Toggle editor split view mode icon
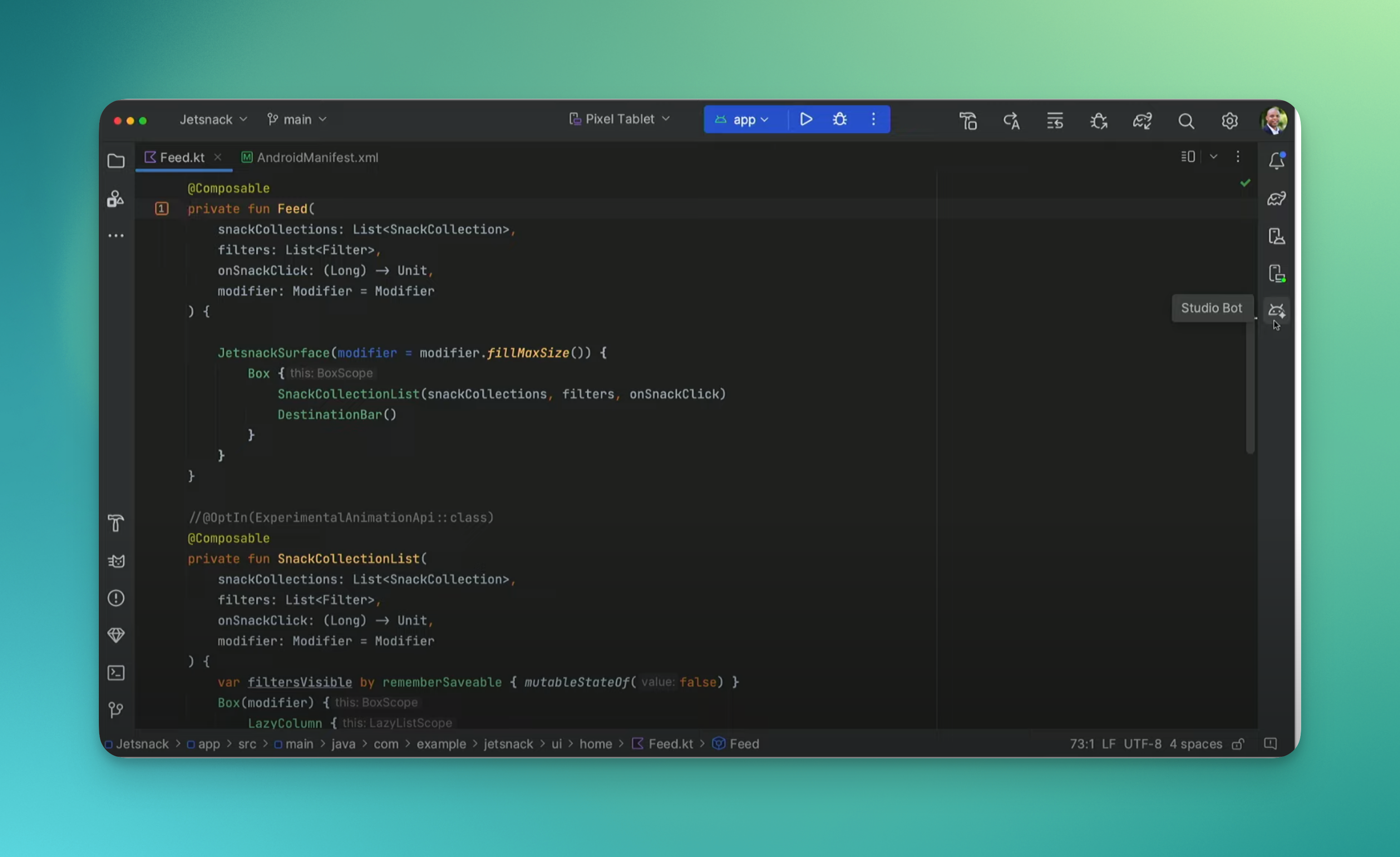This screenshot has height=857, width=1400. 1188,157
